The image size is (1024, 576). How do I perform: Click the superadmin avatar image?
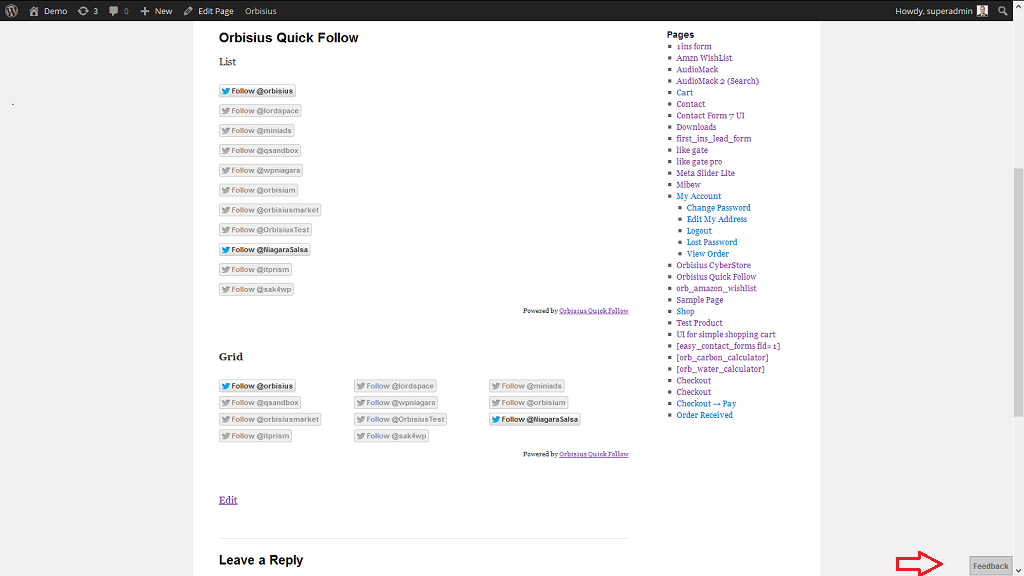click(x=982, y=10)
